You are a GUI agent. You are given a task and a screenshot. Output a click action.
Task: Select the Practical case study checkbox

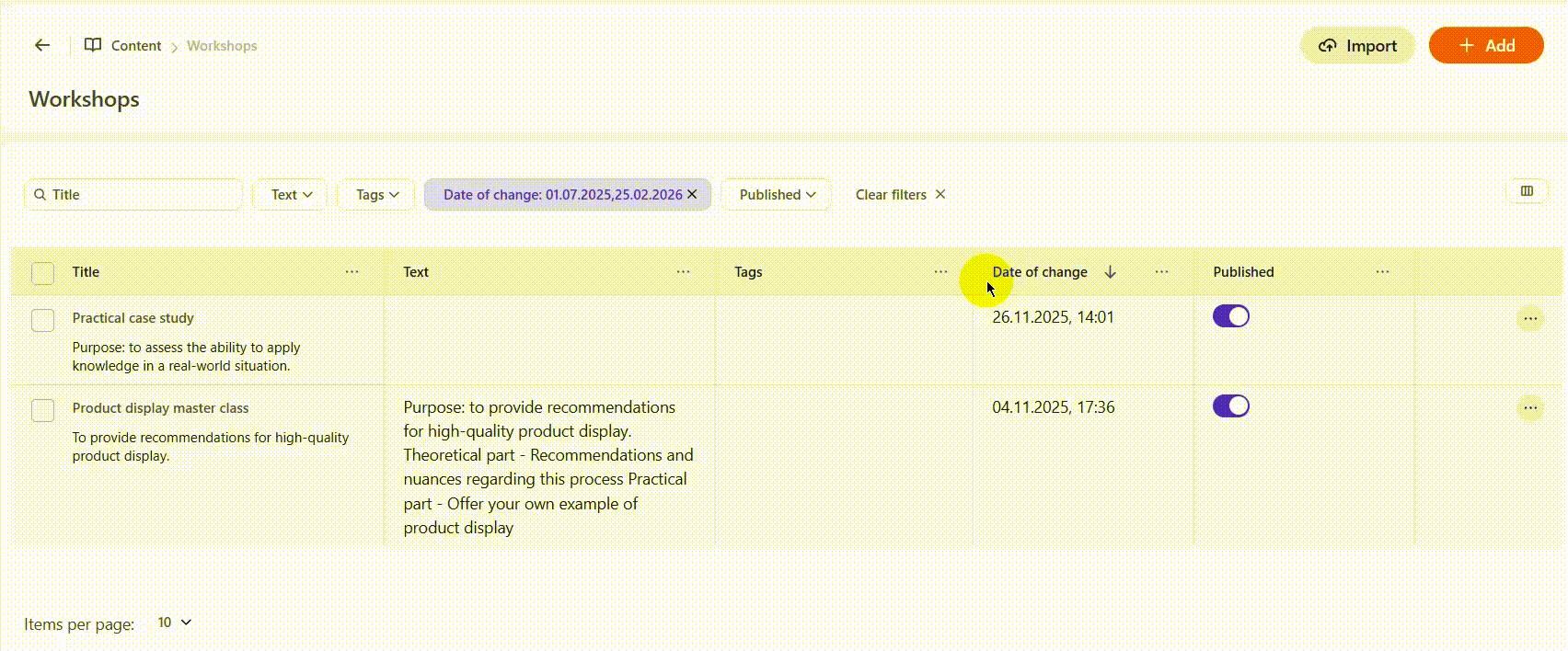[x=43, y=320]
